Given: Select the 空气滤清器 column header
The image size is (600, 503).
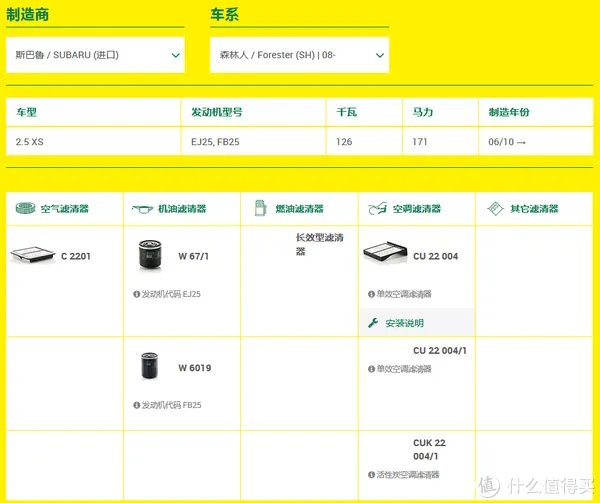Looking at the screenshot, I should tap(64, 209).
